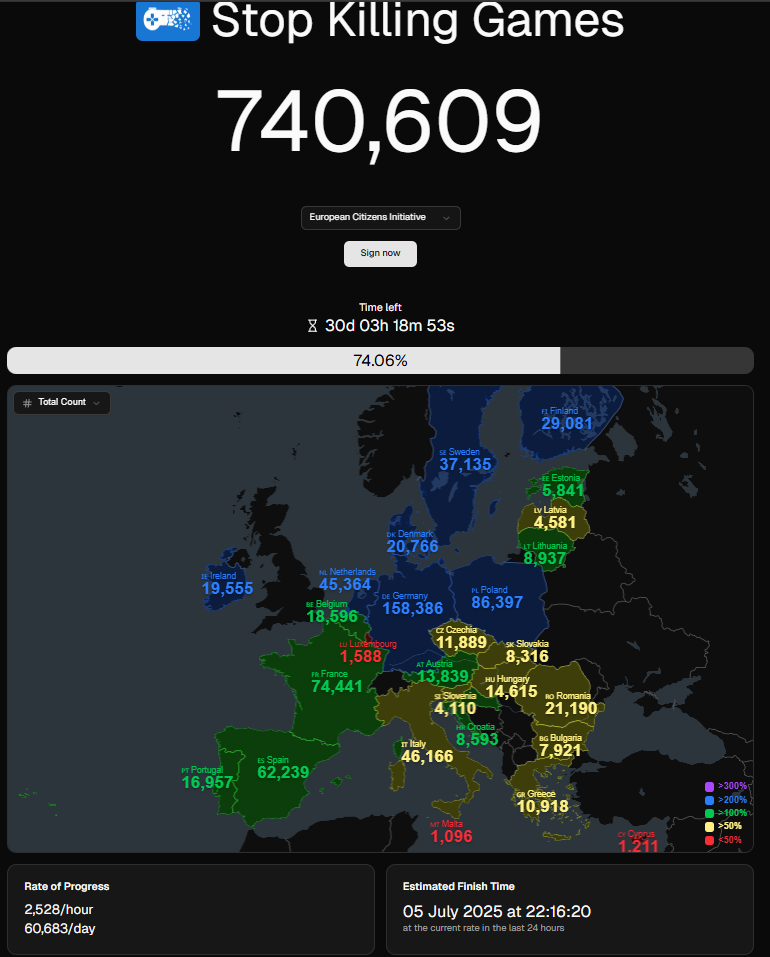Click the 30d 03h 18m 53s countdown

[x=389, y=326]
